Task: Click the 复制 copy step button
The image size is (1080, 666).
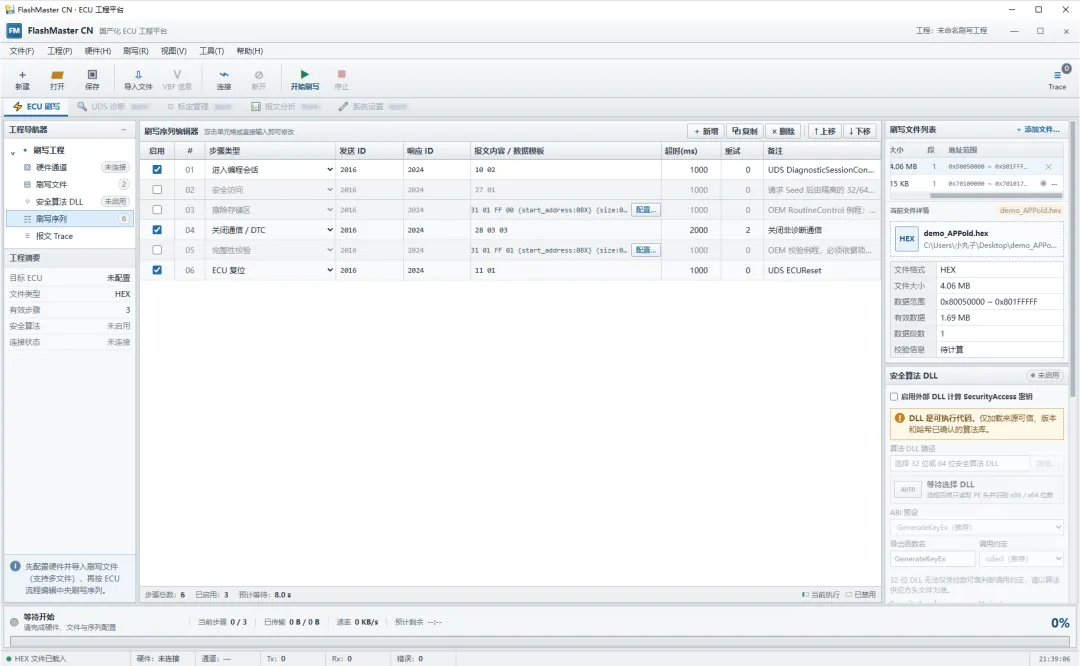Action: (745, 131)
